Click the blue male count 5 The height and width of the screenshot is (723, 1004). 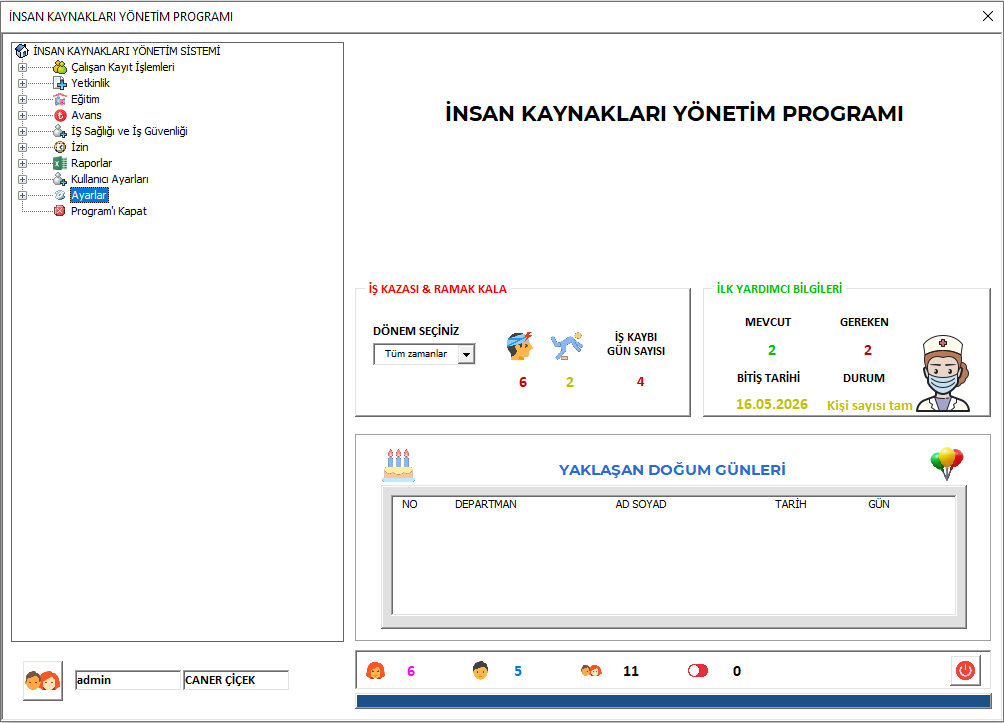(518, 670)
